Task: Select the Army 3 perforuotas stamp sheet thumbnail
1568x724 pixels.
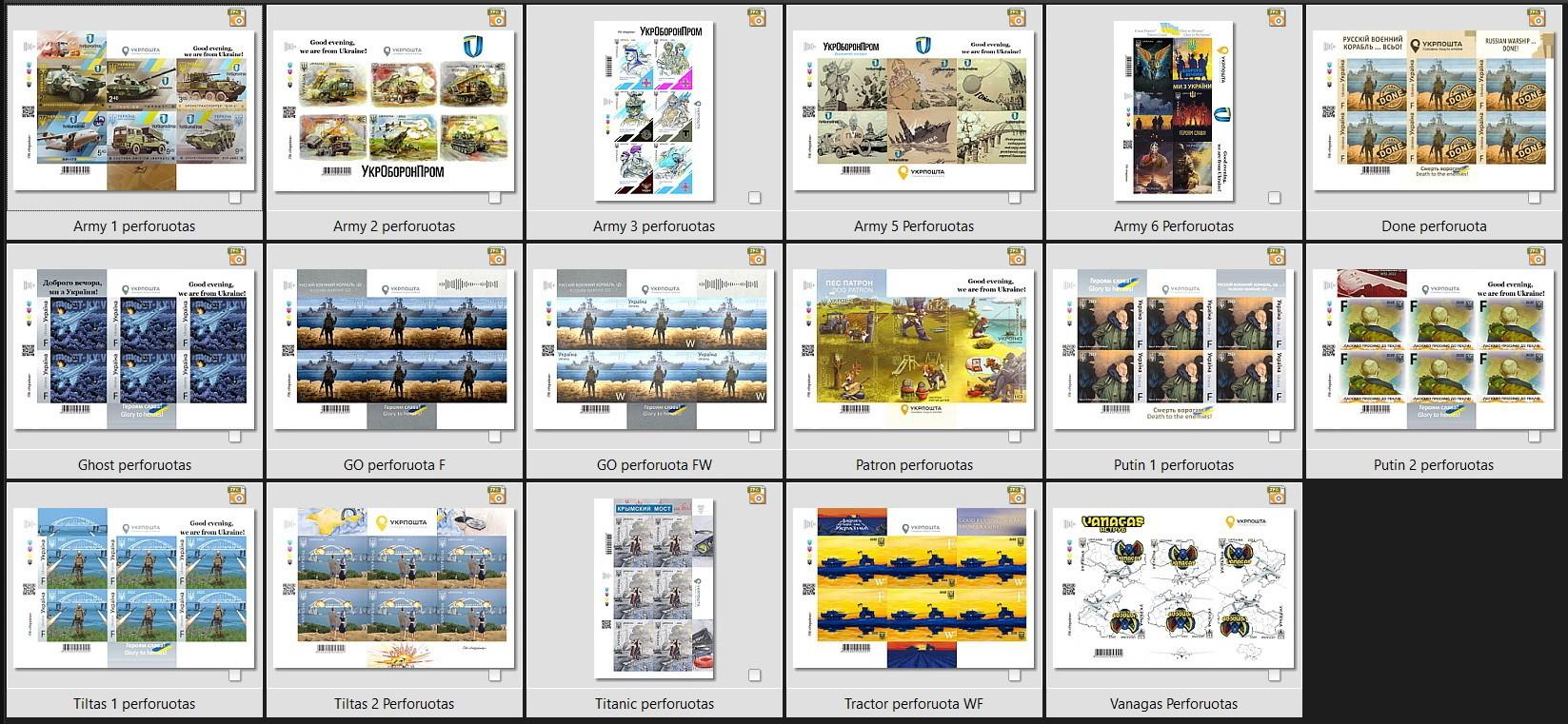Action: pos(654,111)
